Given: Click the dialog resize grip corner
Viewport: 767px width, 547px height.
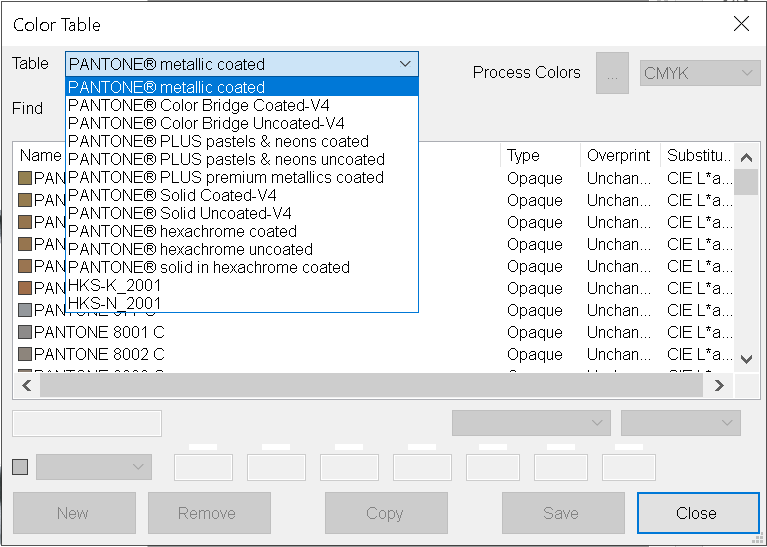Looking at the screenshot, I should pyautogui.click(x=760, y=539).
